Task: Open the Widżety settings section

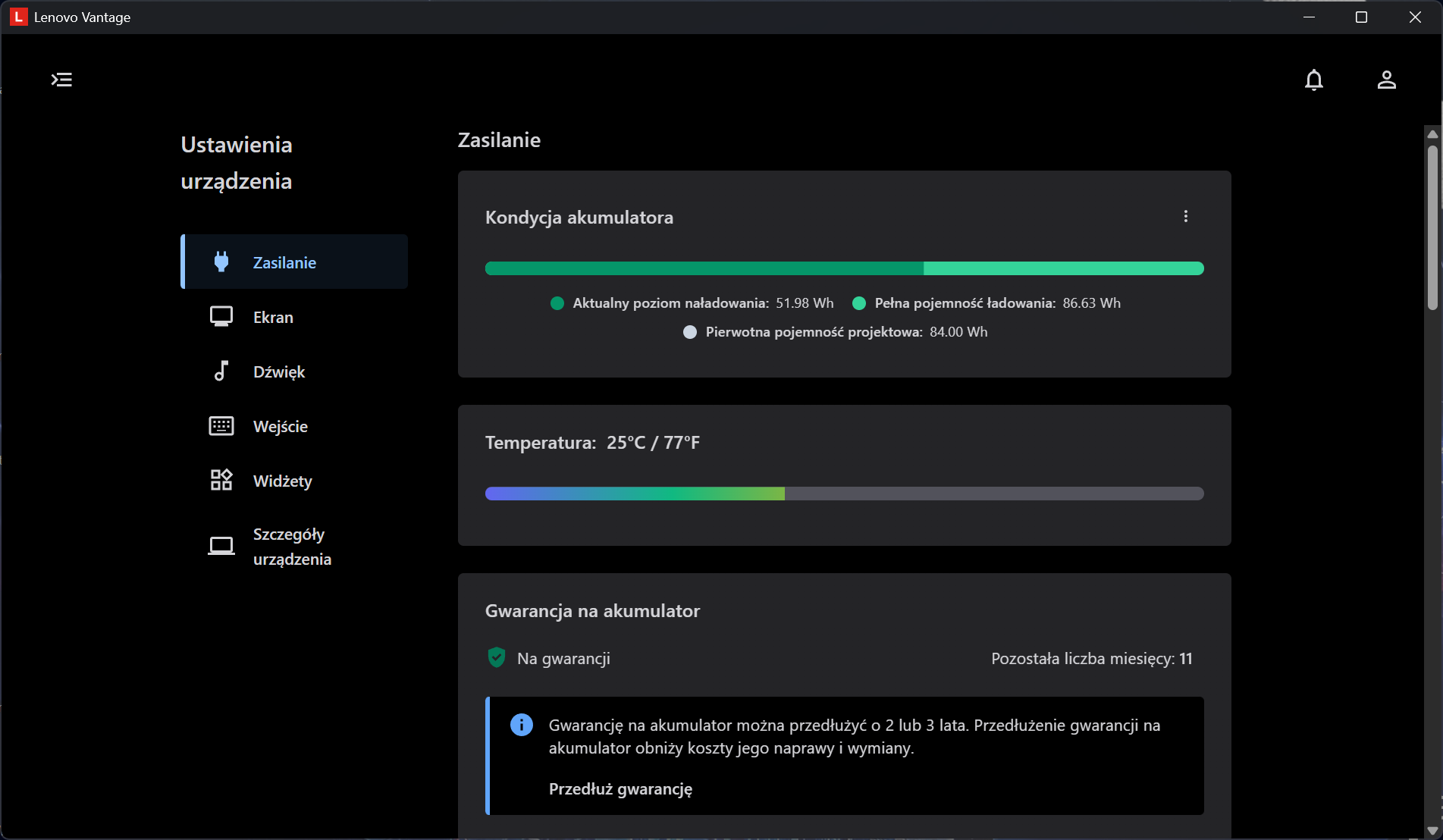Action: pos(282,481)
